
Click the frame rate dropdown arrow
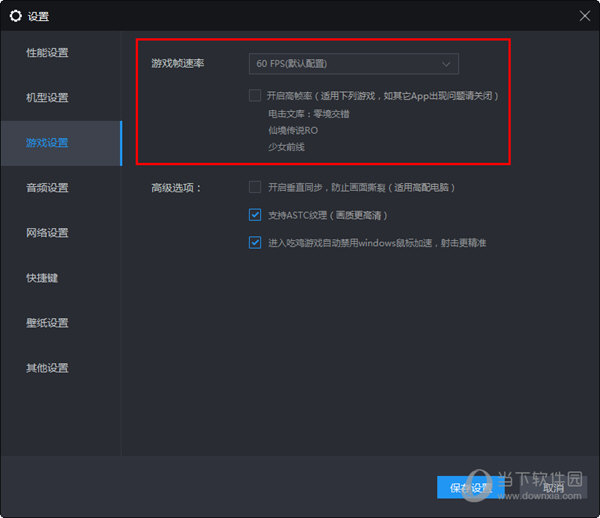[446, 64]
